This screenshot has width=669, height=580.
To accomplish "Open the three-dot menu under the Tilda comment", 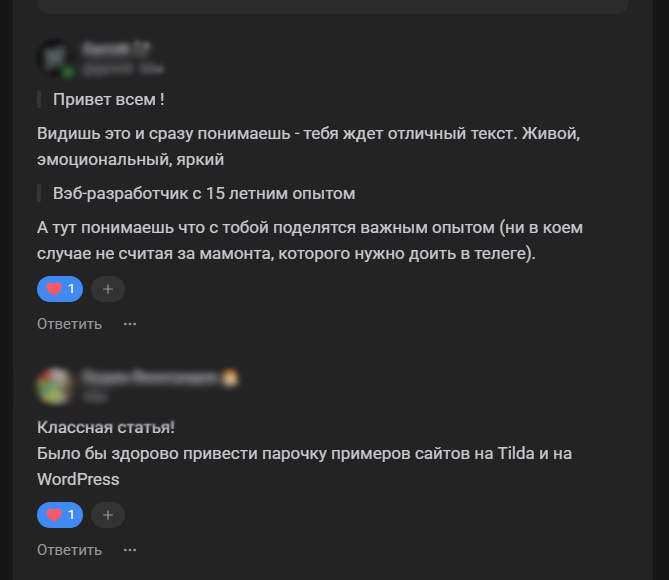I will [x=130, y=550].
